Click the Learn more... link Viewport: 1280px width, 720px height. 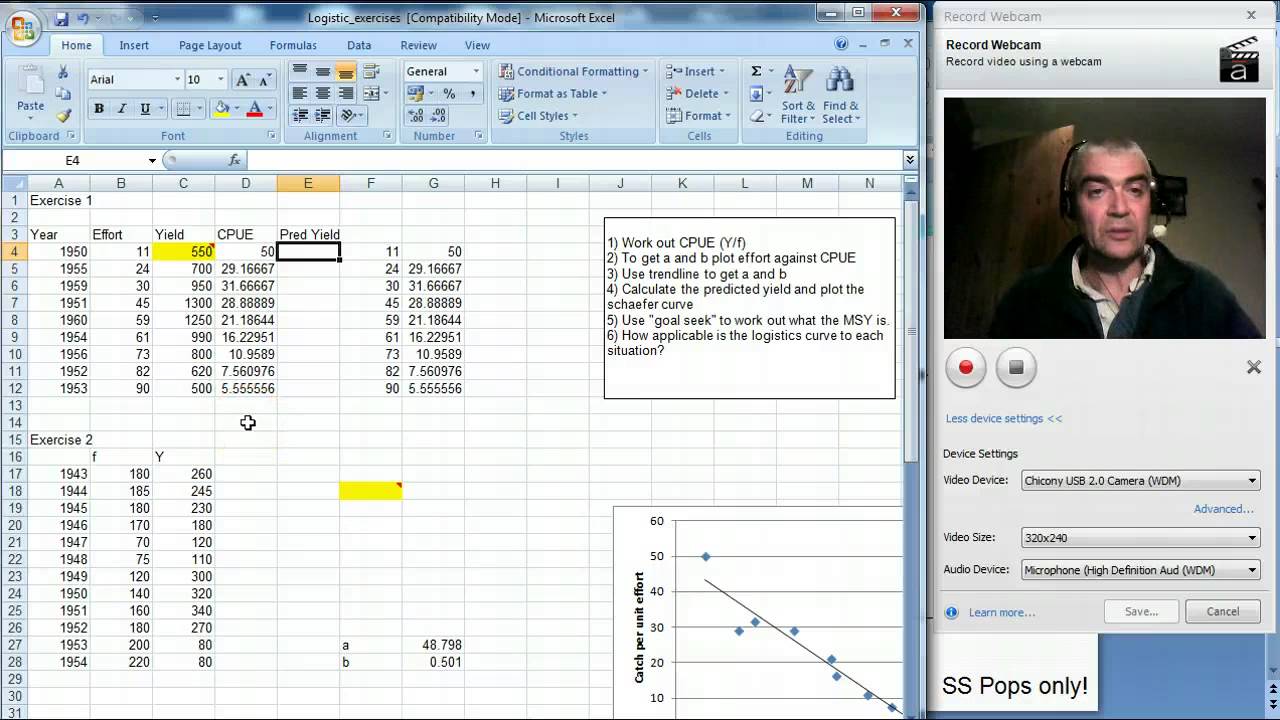1002,613
